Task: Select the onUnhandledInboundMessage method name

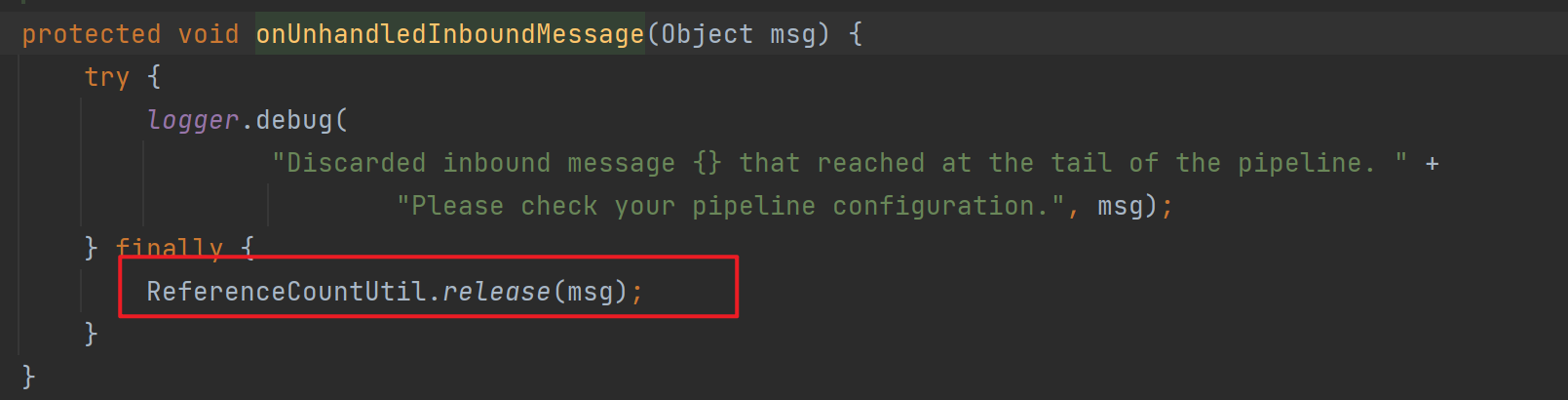Action: point(449,34)
